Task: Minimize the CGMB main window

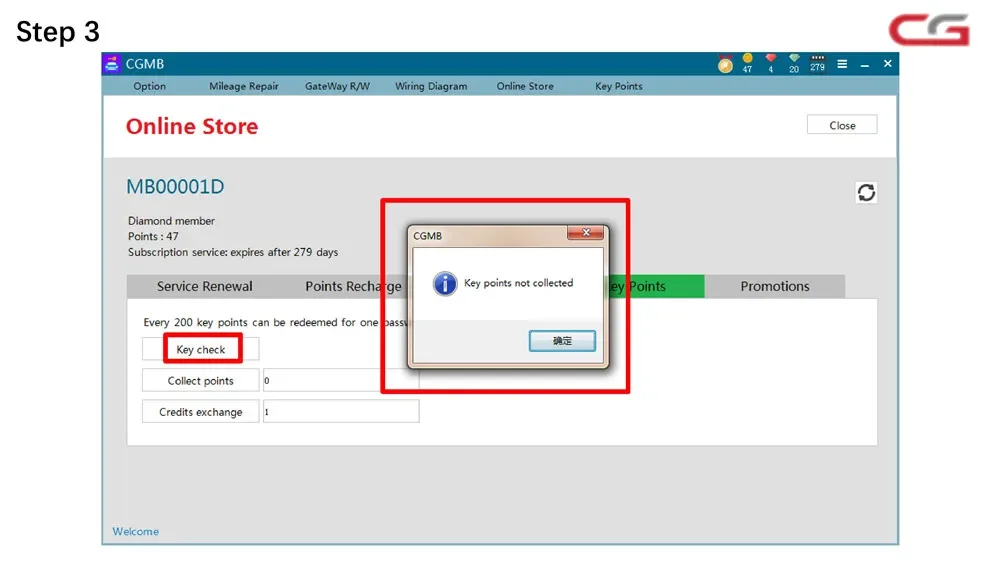Action: click(x=865, y=64)
